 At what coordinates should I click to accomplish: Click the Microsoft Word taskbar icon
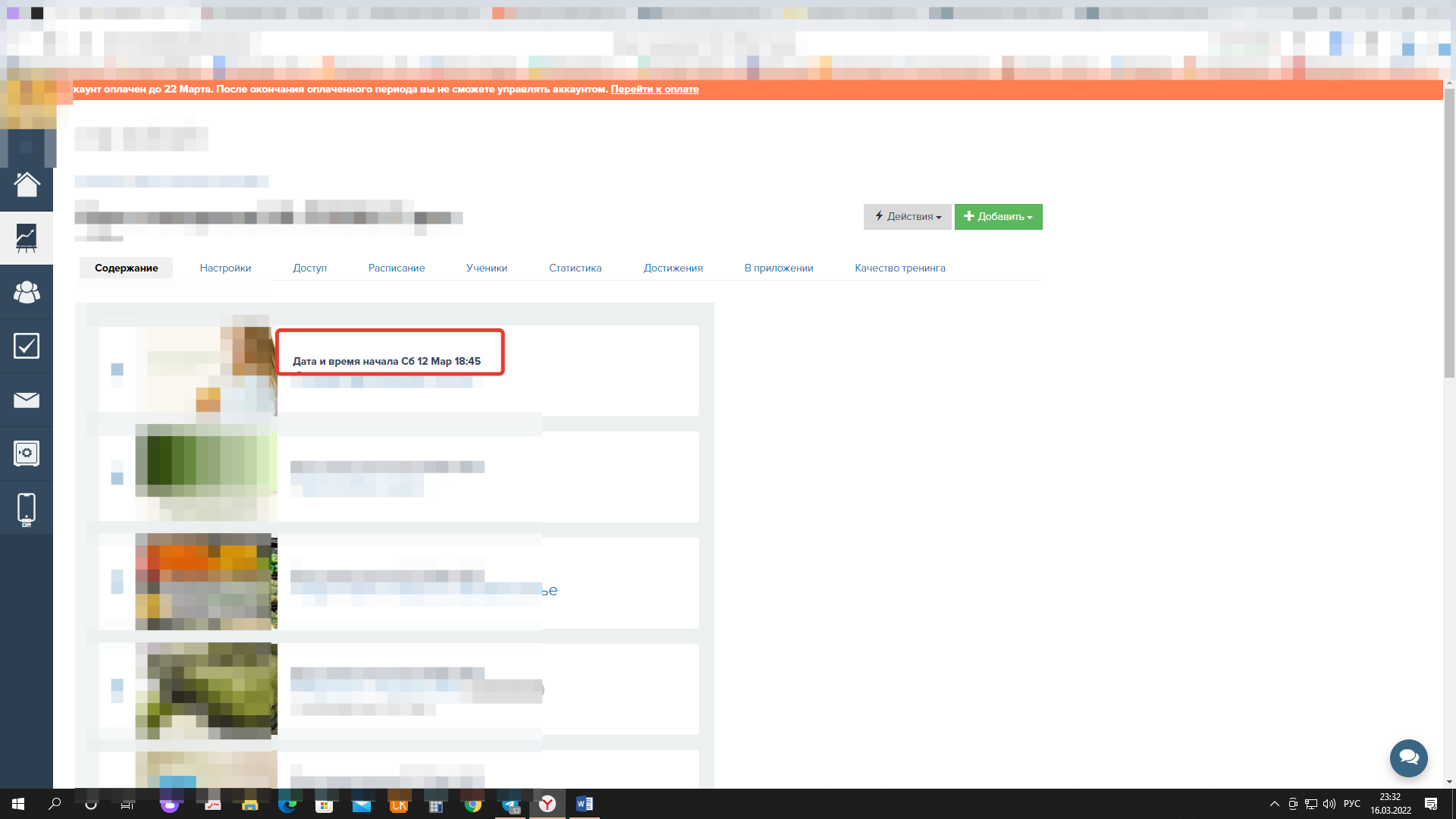(x=584, y=804)
